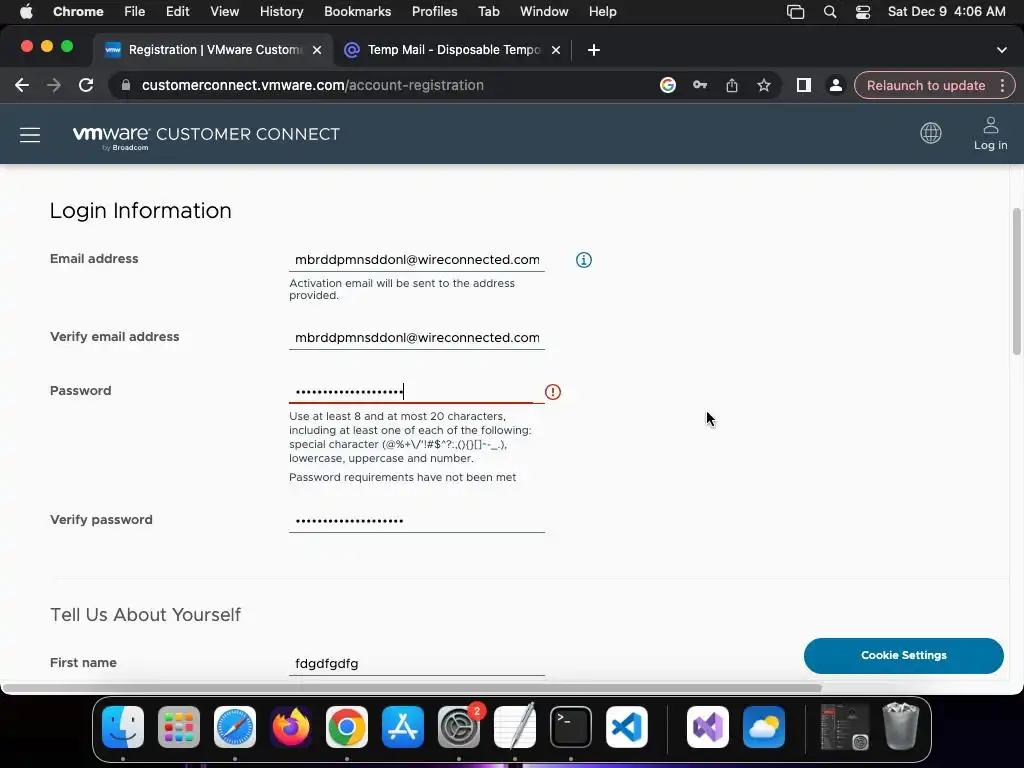Open Finder from the dock

tap(123, 727)
